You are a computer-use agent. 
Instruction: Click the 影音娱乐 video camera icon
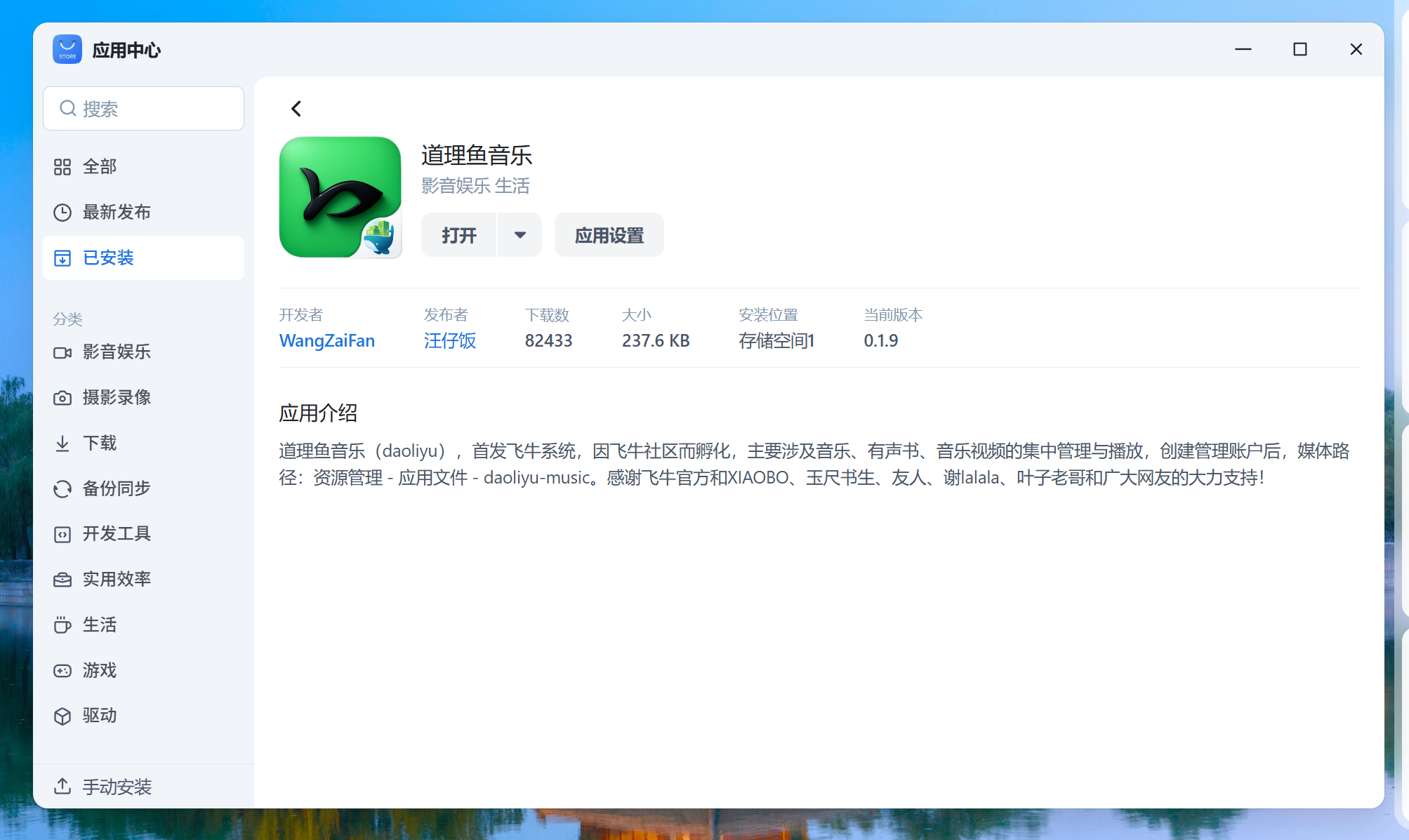62,352
